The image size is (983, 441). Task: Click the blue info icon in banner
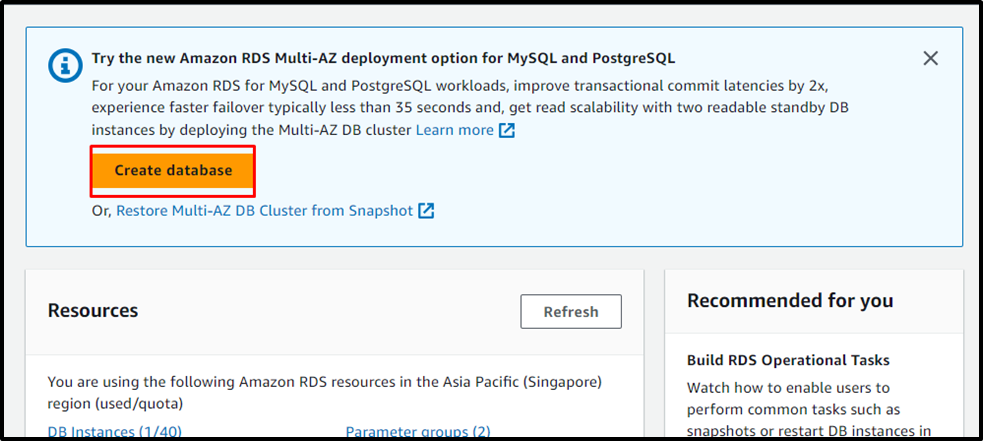[x=65, y=66]
